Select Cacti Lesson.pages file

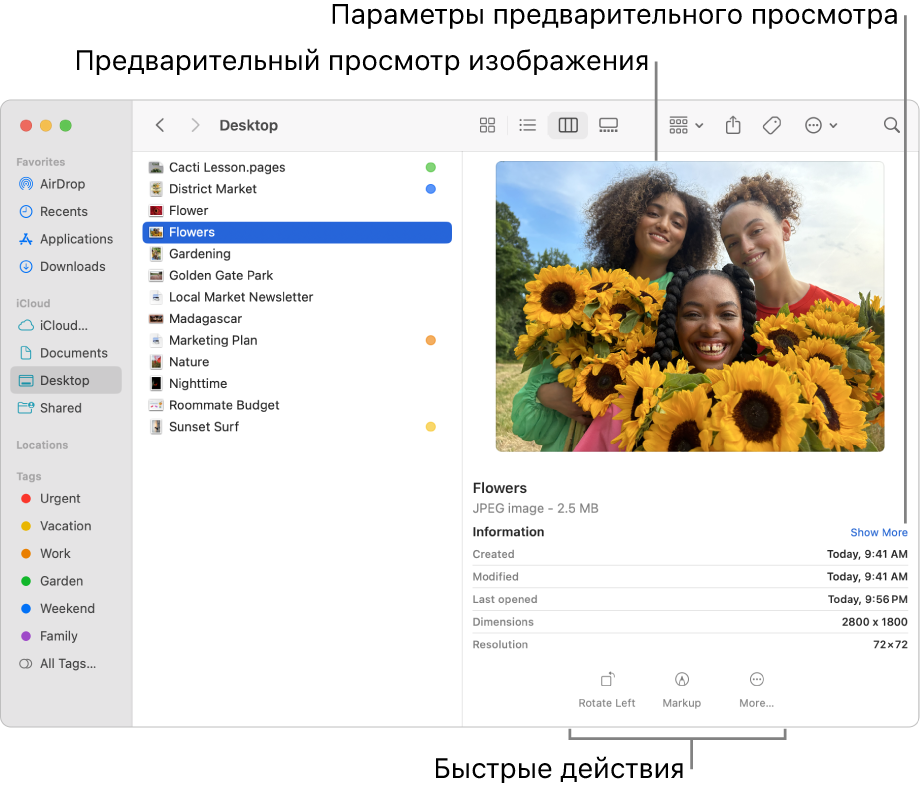click(297, 167)
